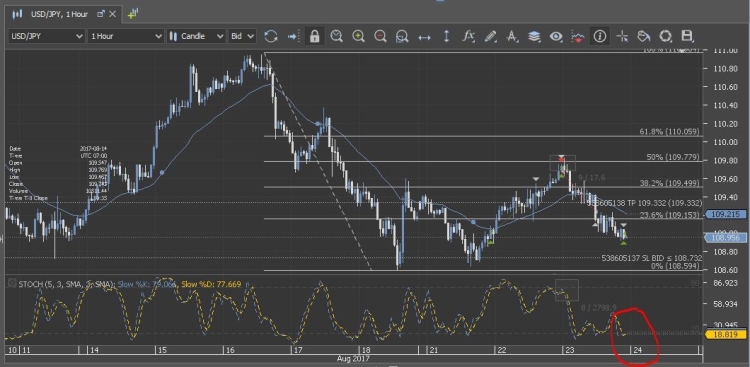The width and height of the screenshot is (750, 367).
Task: Click the zoom in magnifier icon
Action: click(x=358, y=36)
